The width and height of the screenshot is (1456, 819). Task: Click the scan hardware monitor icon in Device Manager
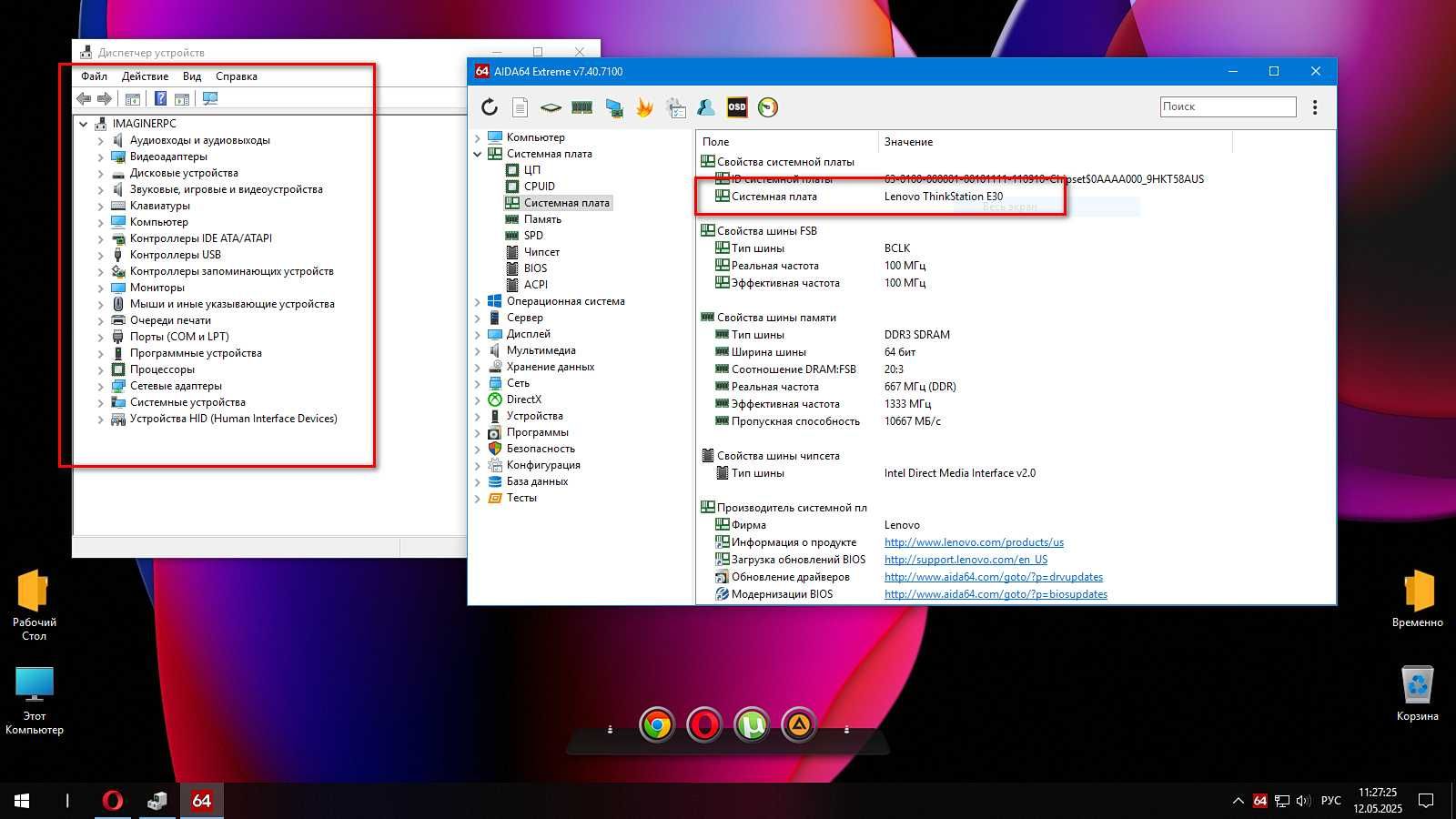point(210,98)
